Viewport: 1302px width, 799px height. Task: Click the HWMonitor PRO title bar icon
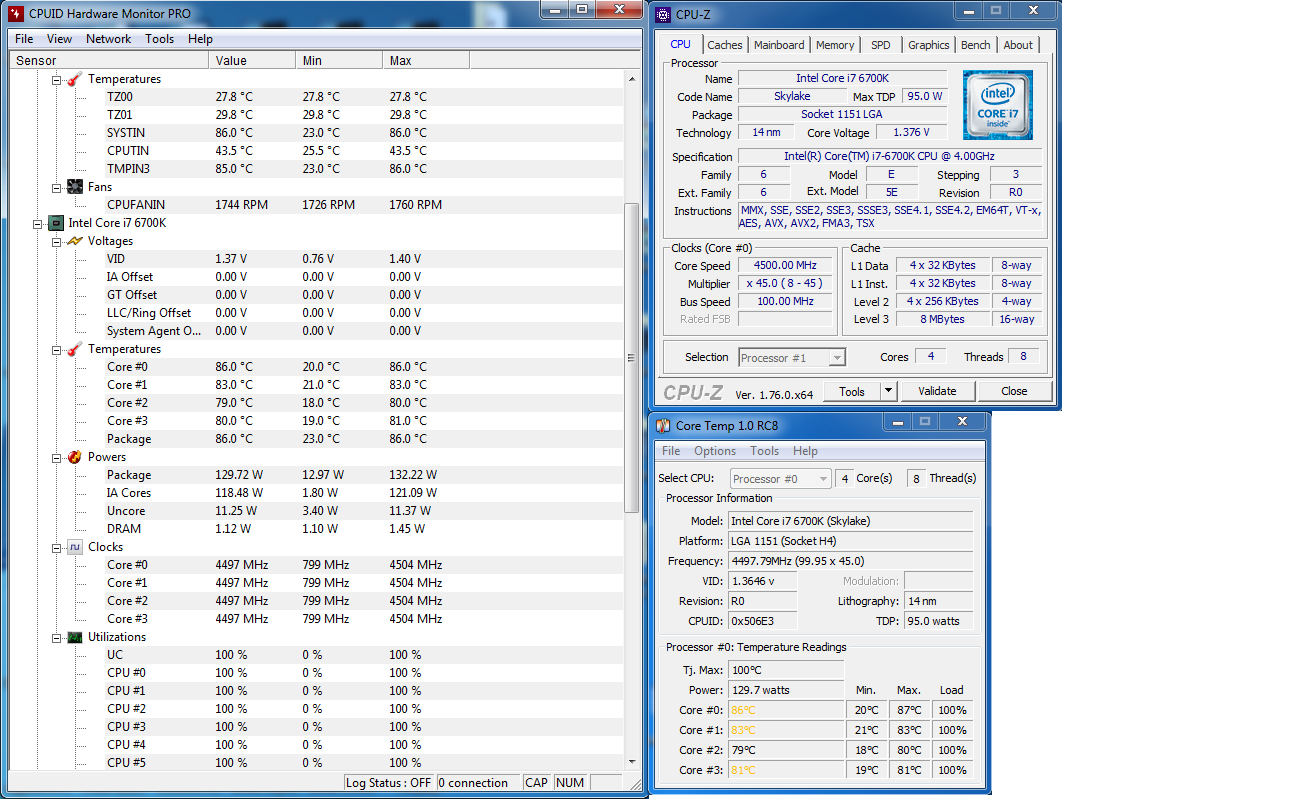point(17,13)
